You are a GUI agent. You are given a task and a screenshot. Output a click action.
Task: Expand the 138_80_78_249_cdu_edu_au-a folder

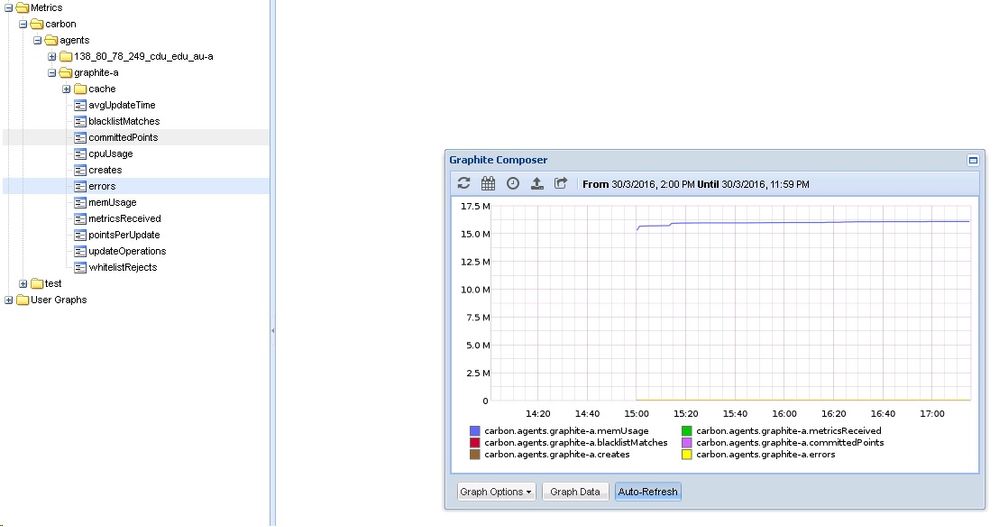(52, 56)
